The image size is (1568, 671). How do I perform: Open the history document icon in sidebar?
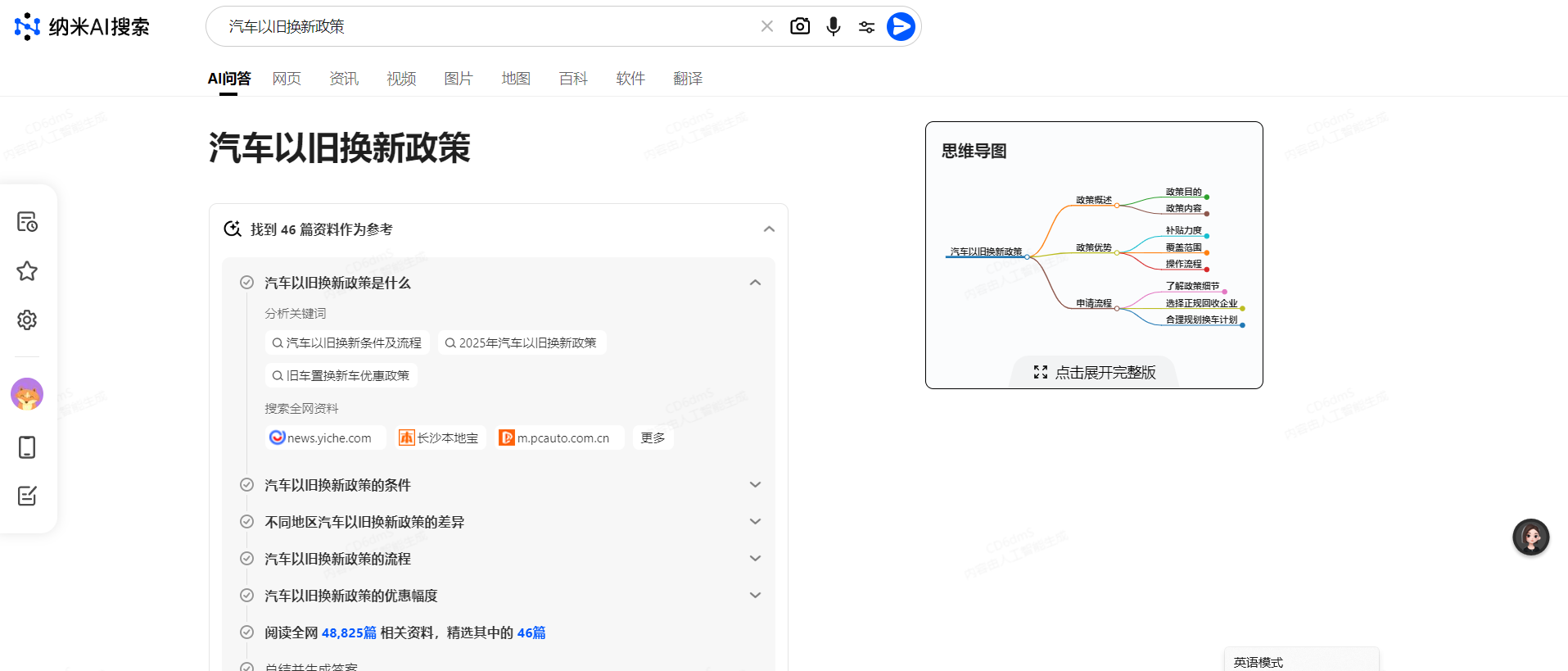coord(27,222)
